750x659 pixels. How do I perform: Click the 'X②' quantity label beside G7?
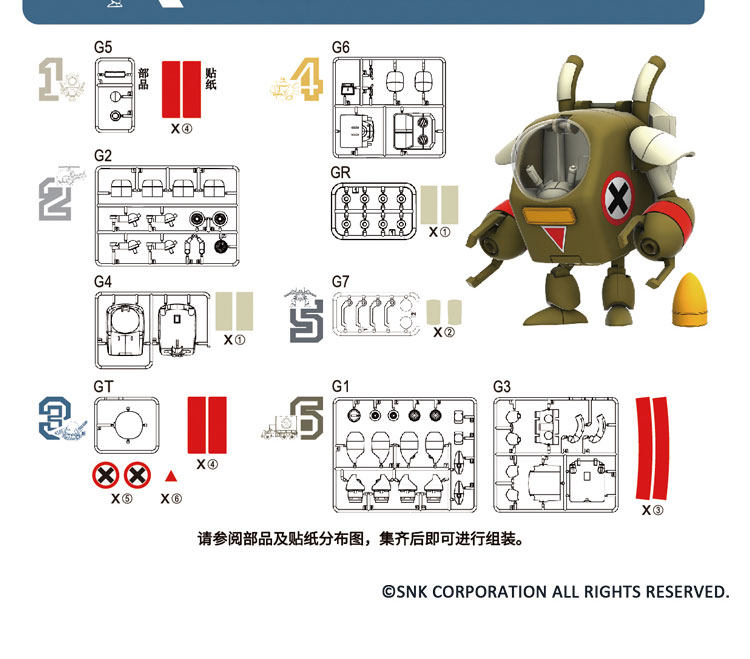pos(444,332)
